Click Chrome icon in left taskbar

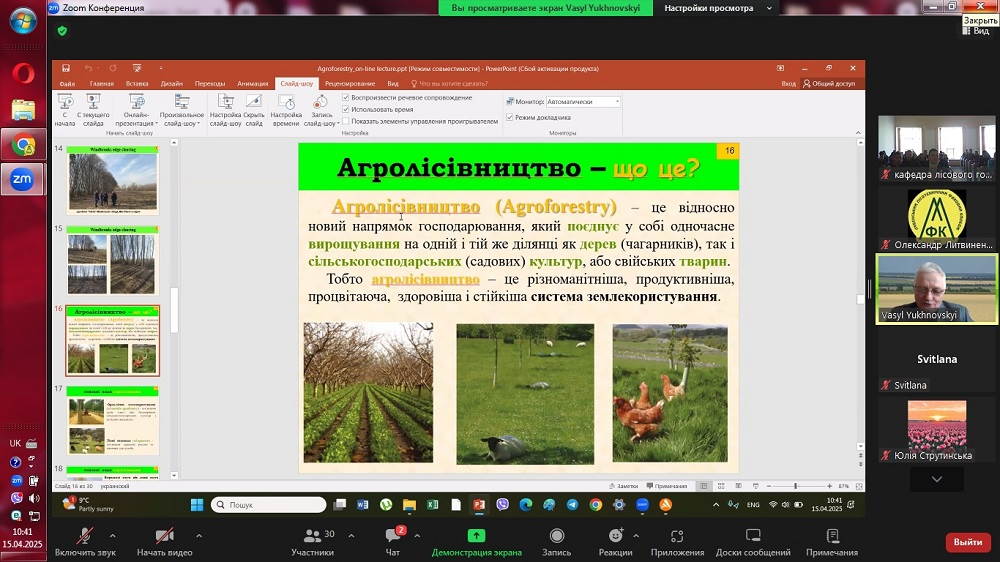pyautogui.click(x=24, y=145)
